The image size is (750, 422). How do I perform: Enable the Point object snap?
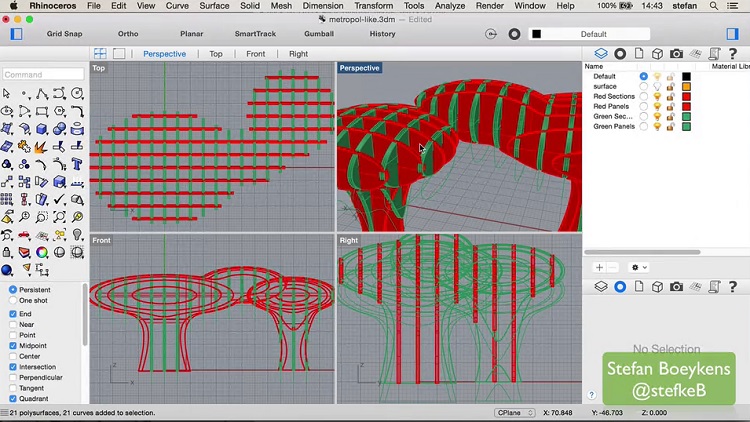[13, 335]
